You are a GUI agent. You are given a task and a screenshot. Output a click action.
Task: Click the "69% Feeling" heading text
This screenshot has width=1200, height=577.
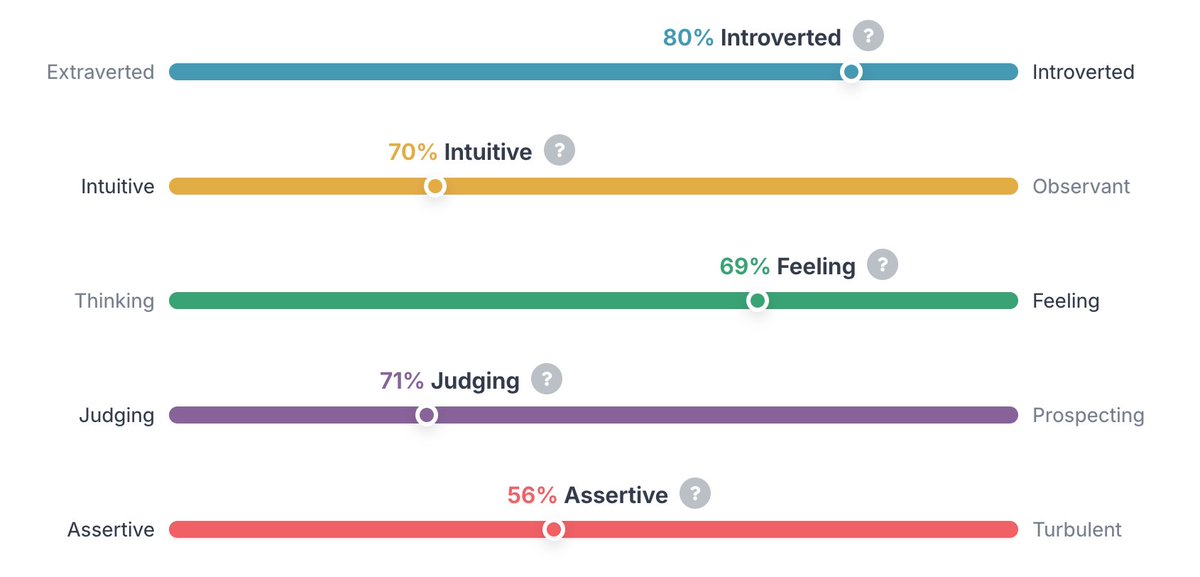click(x=787, y=266)
